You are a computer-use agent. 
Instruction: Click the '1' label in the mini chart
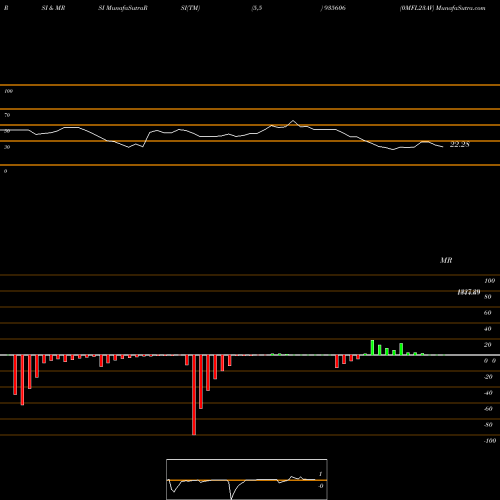pyautogui.click(x=321, y=474)
